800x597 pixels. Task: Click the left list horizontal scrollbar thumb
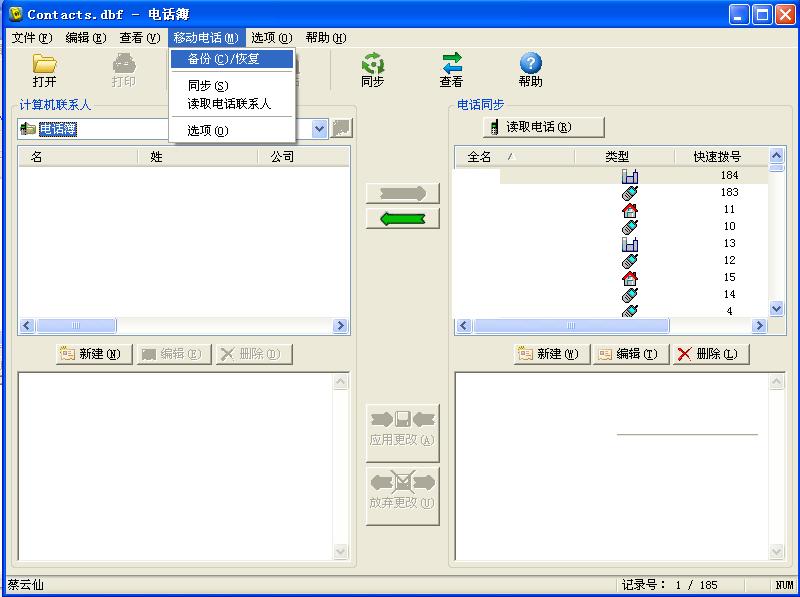(x=77, y=326)
